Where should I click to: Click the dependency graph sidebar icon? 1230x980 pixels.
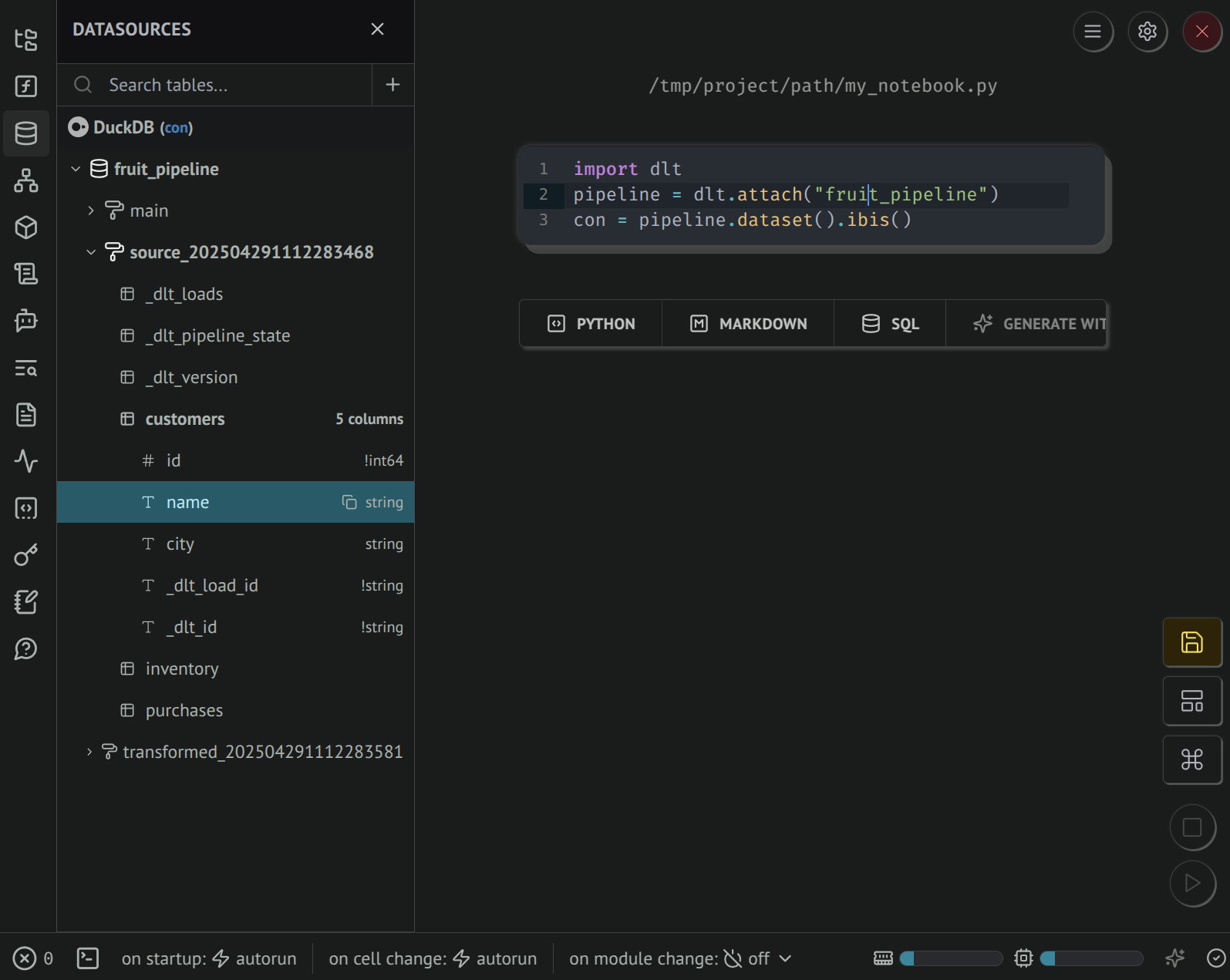click(26, 180)
